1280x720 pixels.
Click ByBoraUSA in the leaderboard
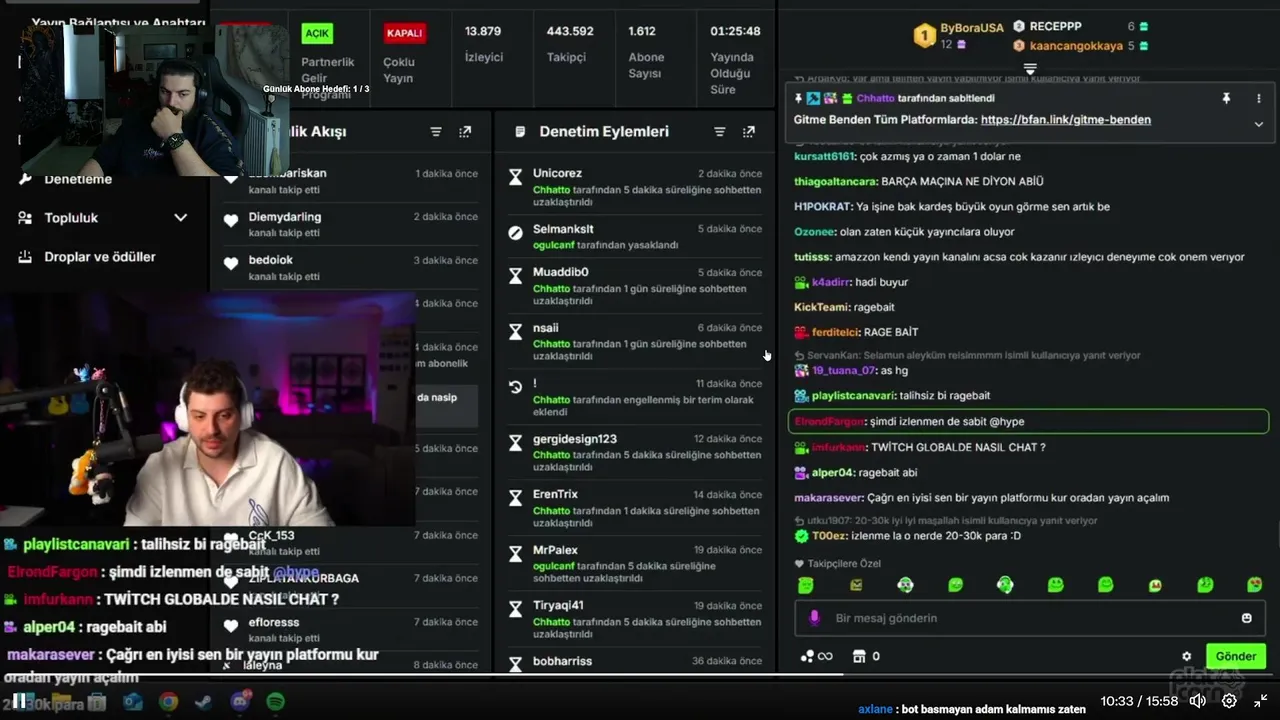click(971, 28)
